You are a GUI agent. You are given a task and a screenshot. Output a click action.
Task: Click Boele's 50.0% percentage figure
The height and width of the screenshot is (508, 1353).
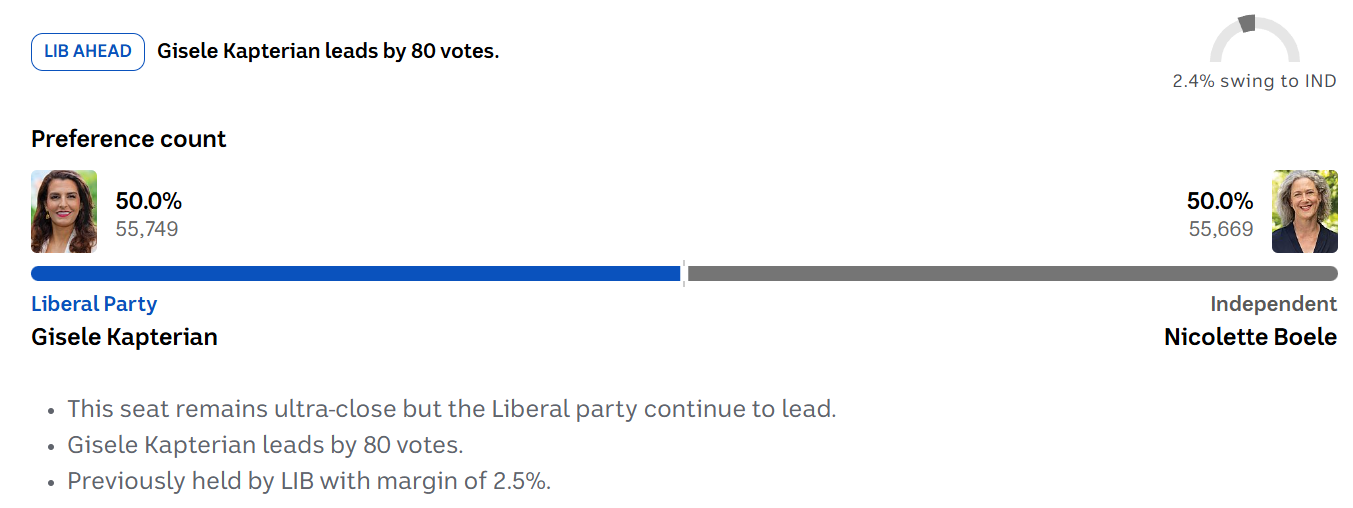pyautogui.click(x=1220, y=201)
